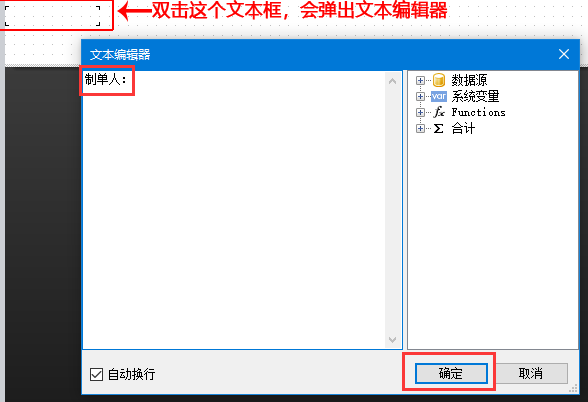Select the 合计 label in tree
Screen dimensions: 588x402
pos(463,129)
